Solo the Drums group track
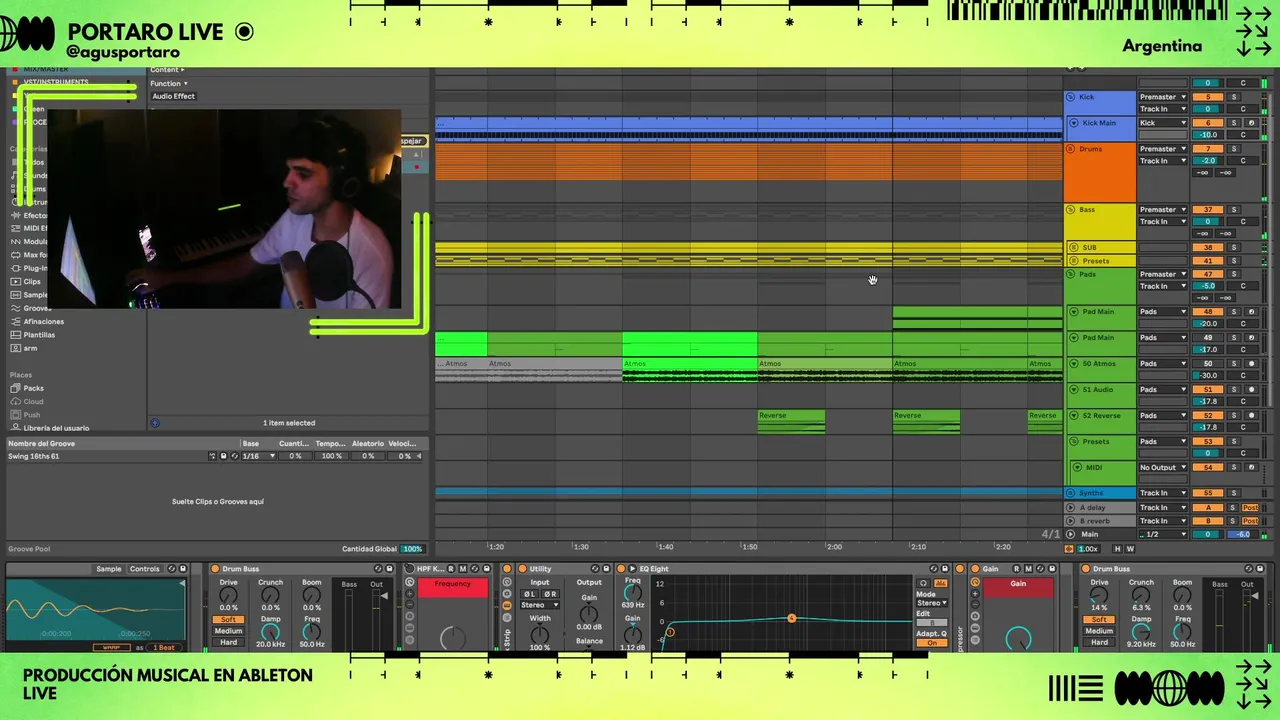This screenshot has height=720, width=1280. [1234, 149]
